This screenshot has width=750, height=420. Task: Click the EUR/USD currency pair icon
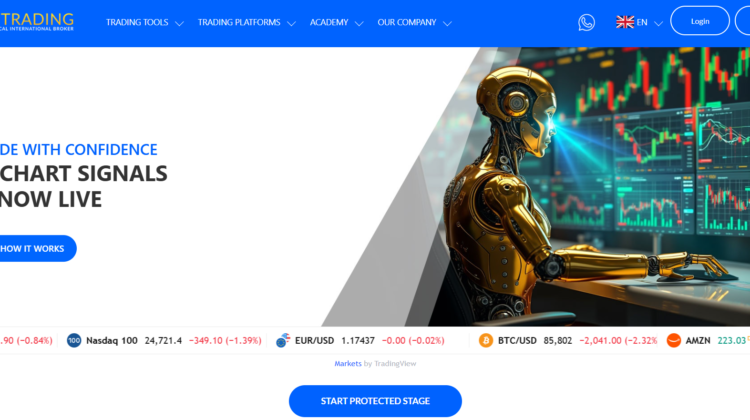283,340
